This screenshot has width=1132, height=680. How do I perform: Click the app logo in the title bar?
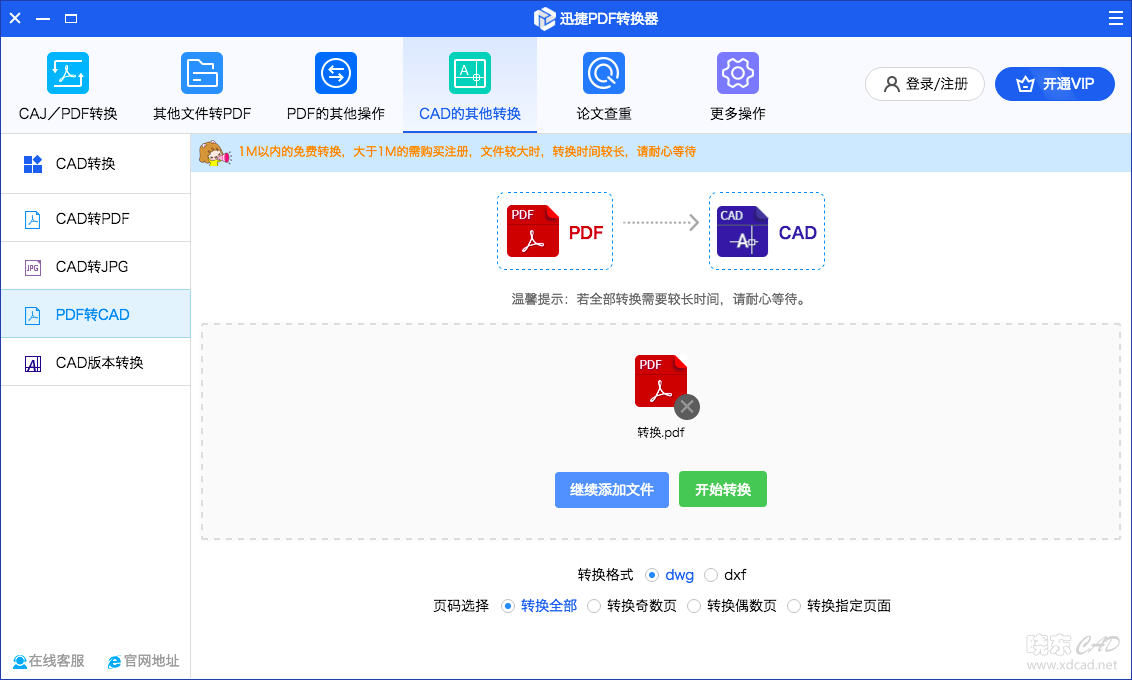[x=544, y=19]
